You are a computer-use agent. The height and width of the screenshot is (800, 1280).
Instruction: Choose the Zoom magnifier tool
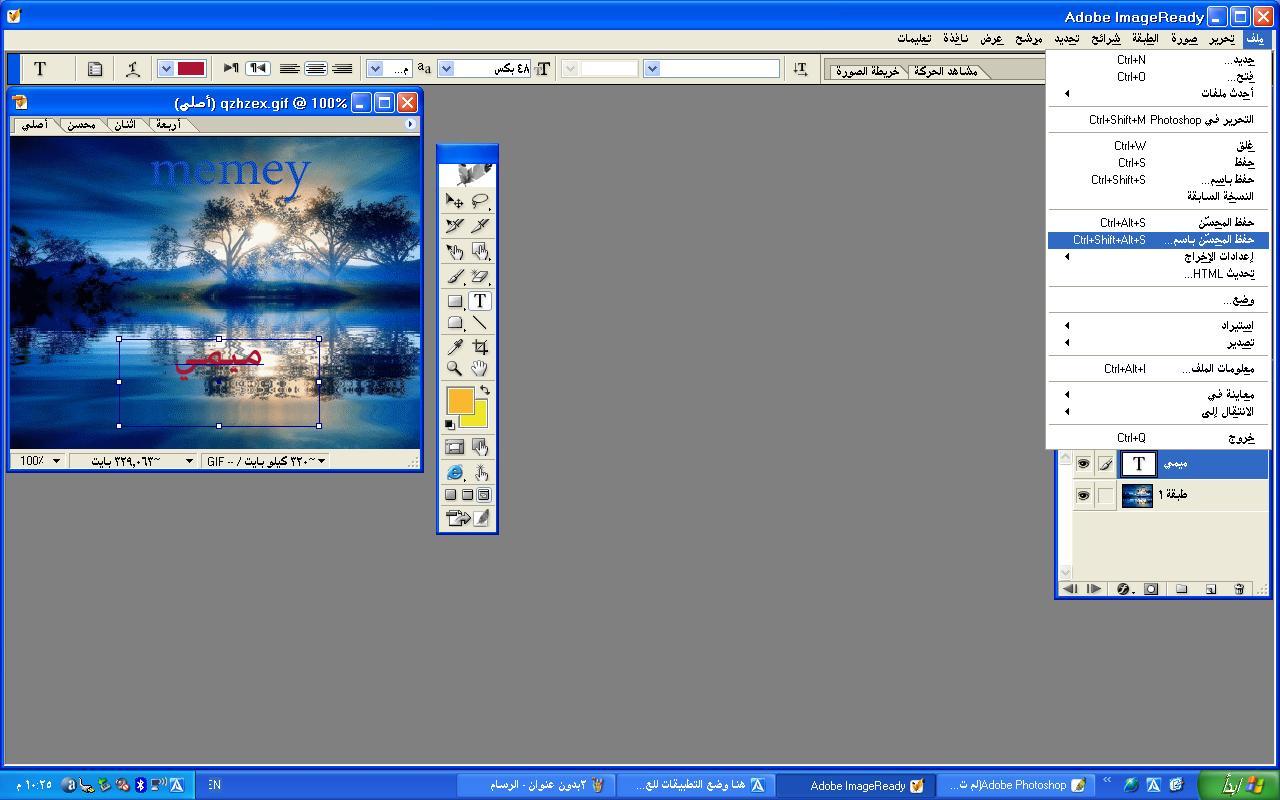pos(455,369)
